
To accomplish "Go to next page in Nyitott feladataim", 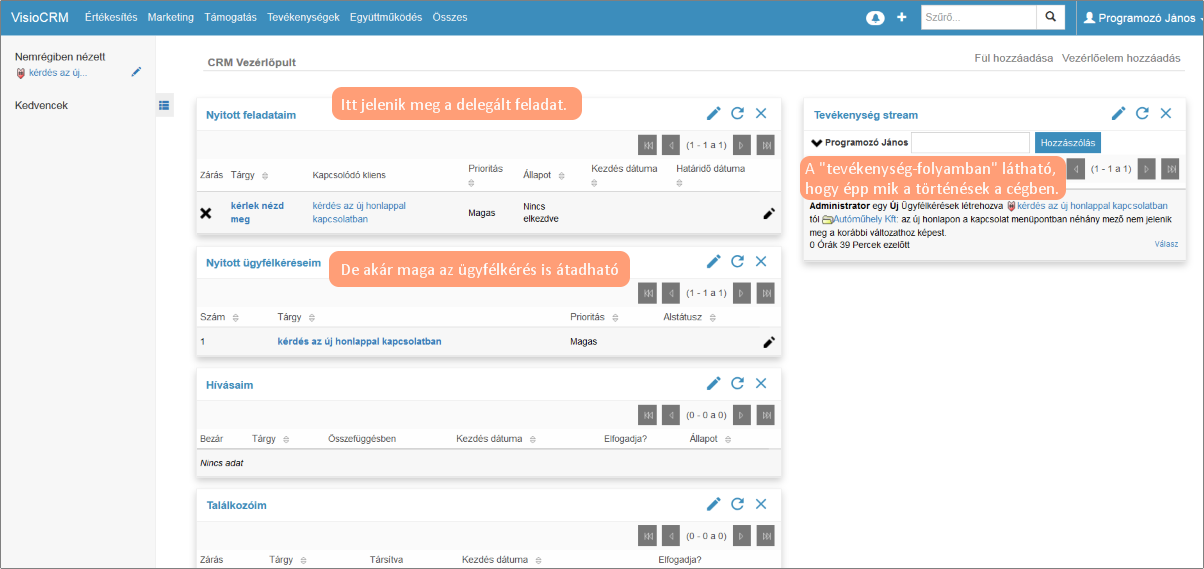I will 742,145.
